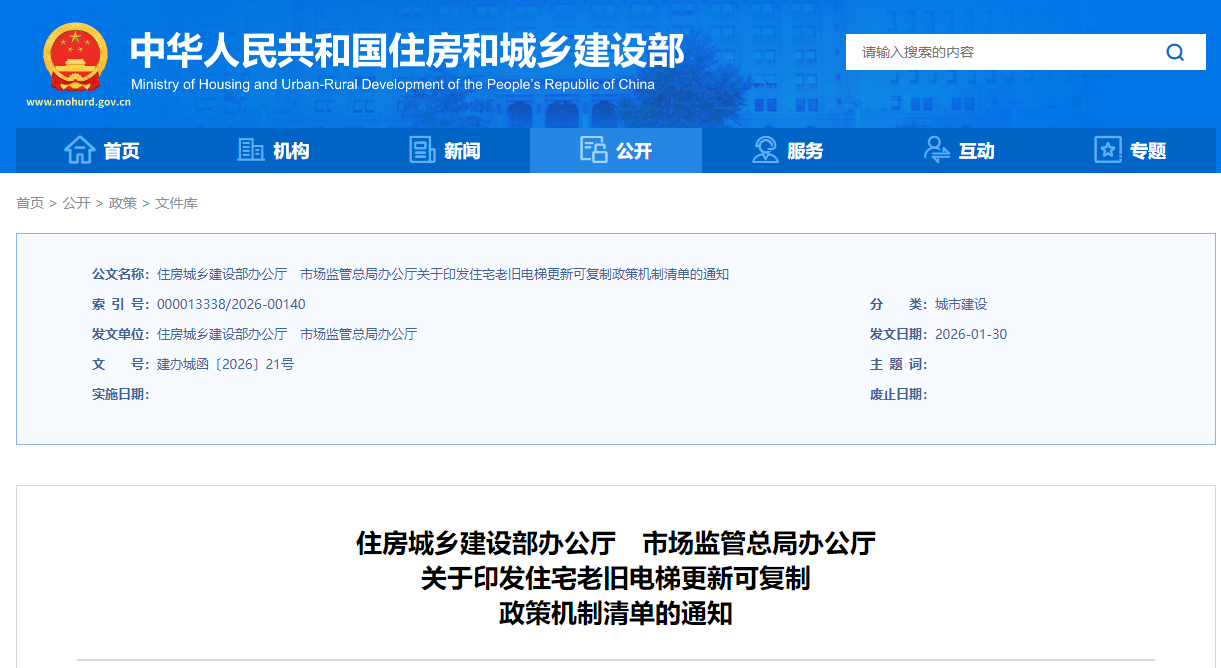This screenshot has height=668, width=1221.
Task: Click the 文件库 breadcrumb link
Action: [176, 203]
